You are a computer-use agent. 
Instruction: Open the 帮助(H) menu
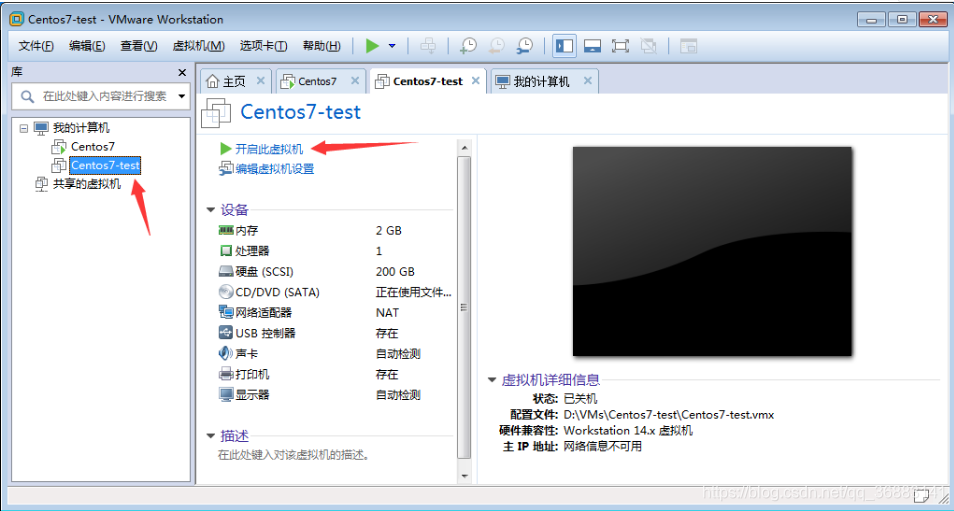tap(321, 46)
